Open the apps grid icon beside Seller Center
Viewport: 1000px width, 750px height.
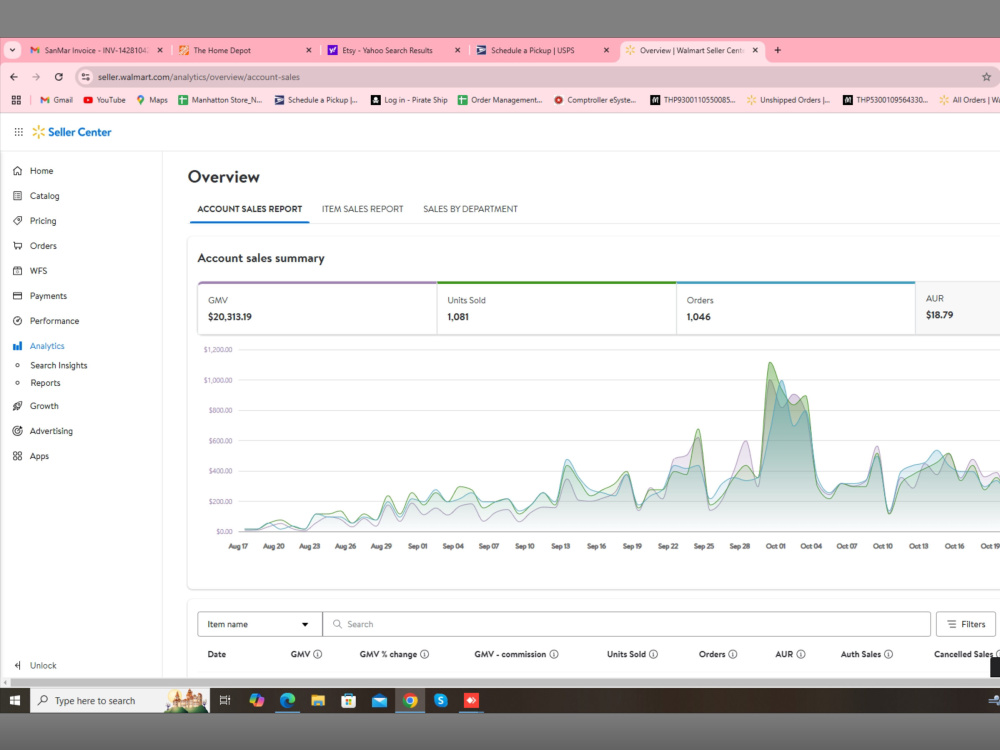[18, 132]
